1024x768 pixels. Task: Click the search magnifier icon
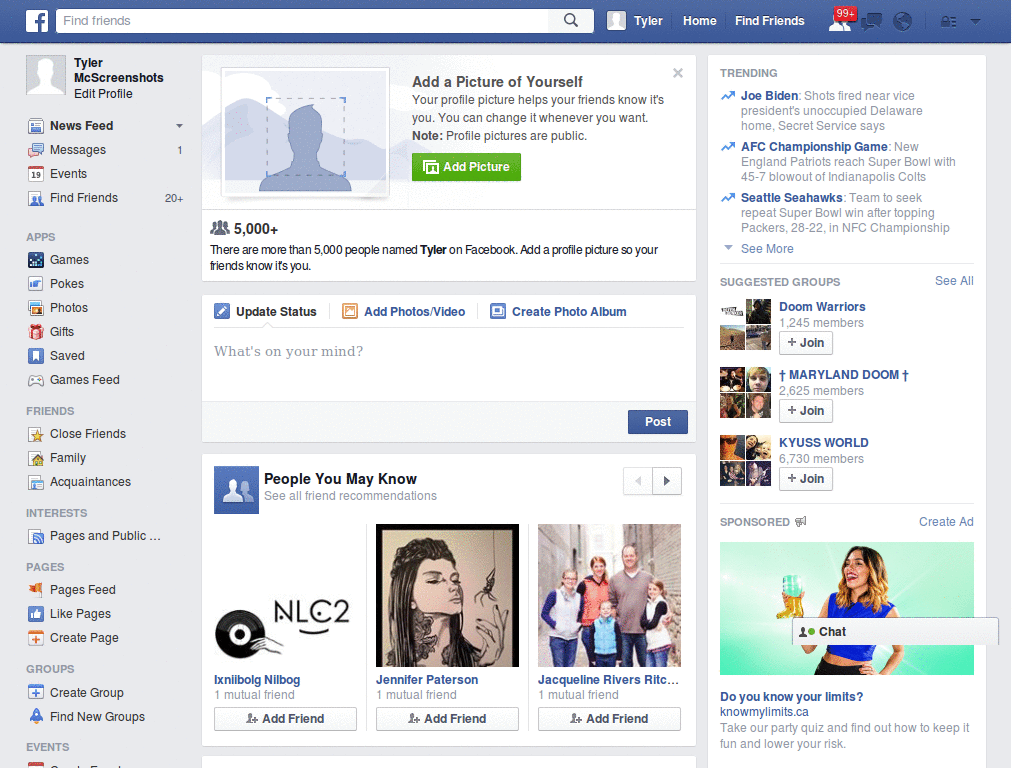click(571, 20)
